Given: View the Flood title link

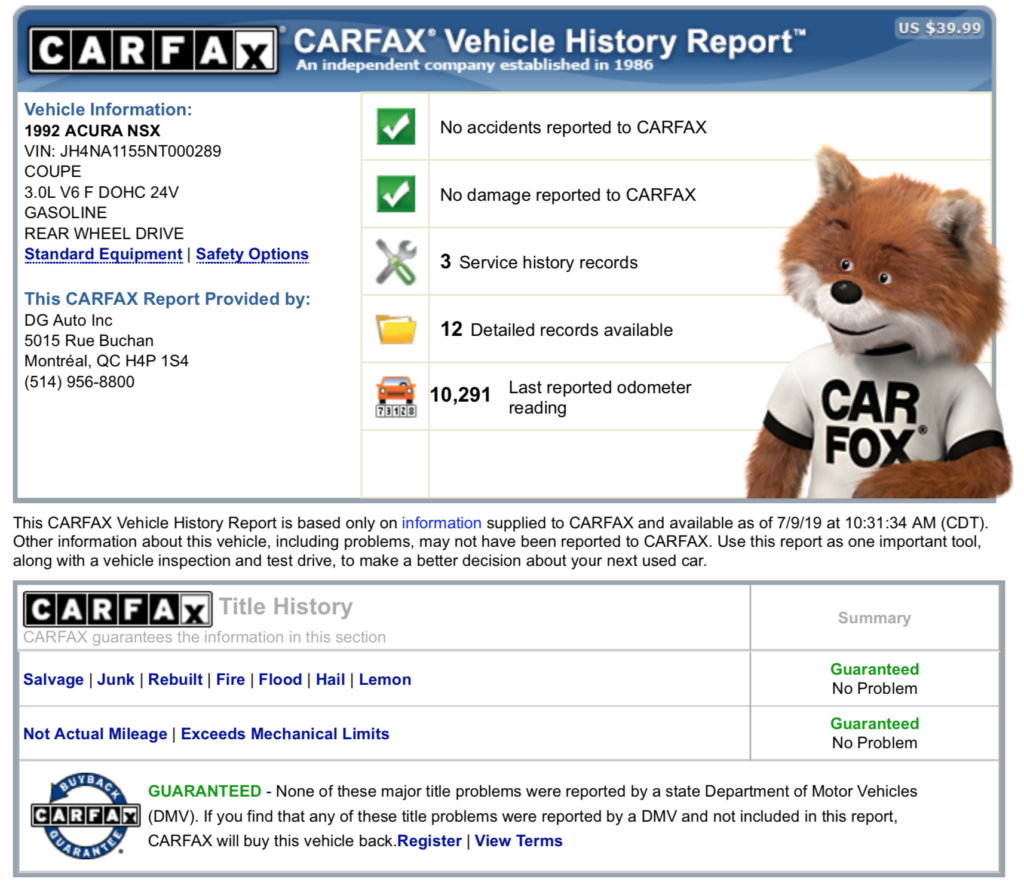Looking at the screenshot, I should point(280,679).
